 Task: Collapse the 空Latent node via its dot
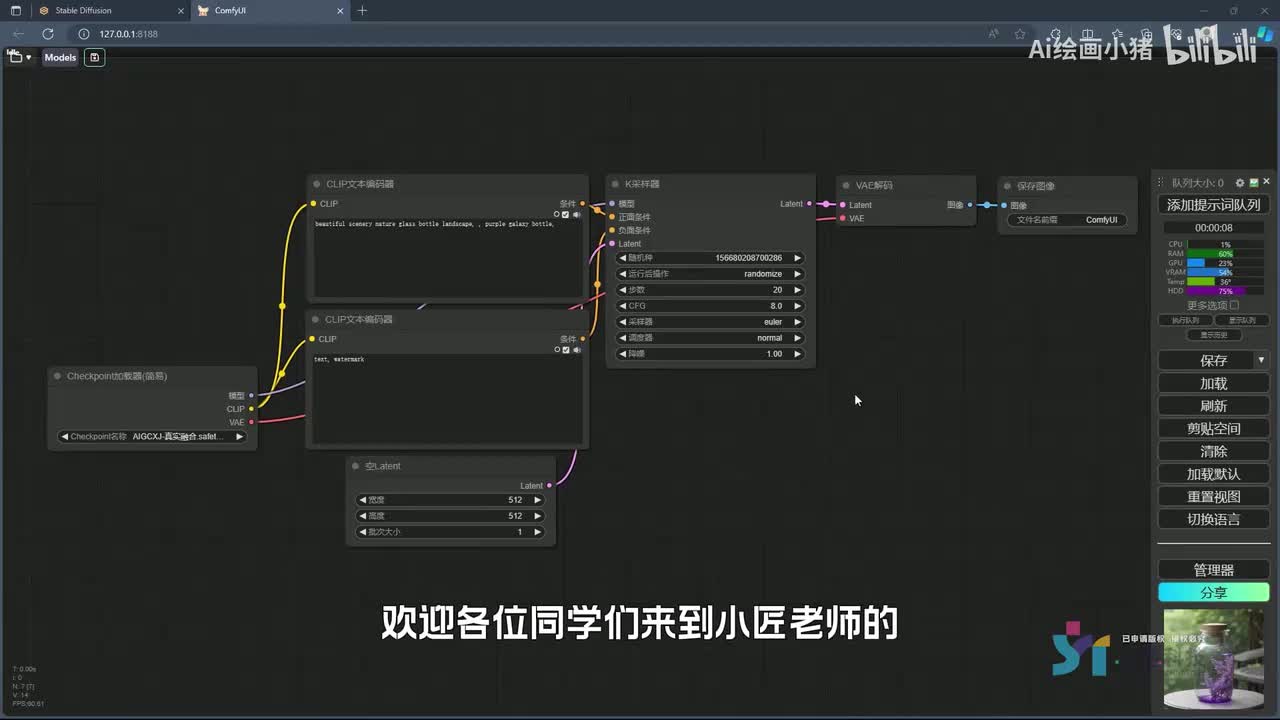356,466
